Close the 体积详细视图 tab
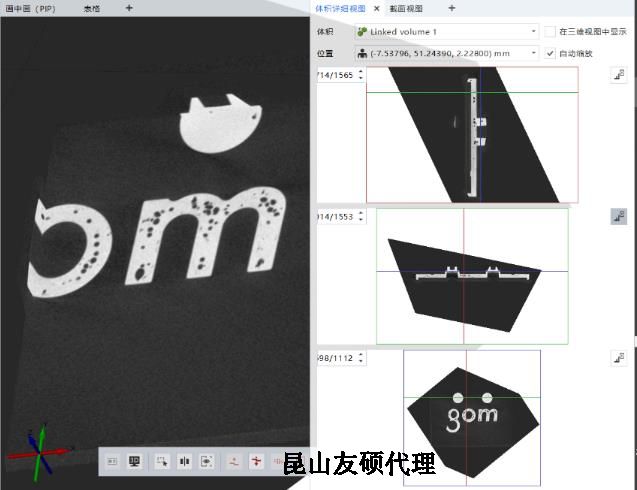The image size is (637, 490). (x=377, y=8)
